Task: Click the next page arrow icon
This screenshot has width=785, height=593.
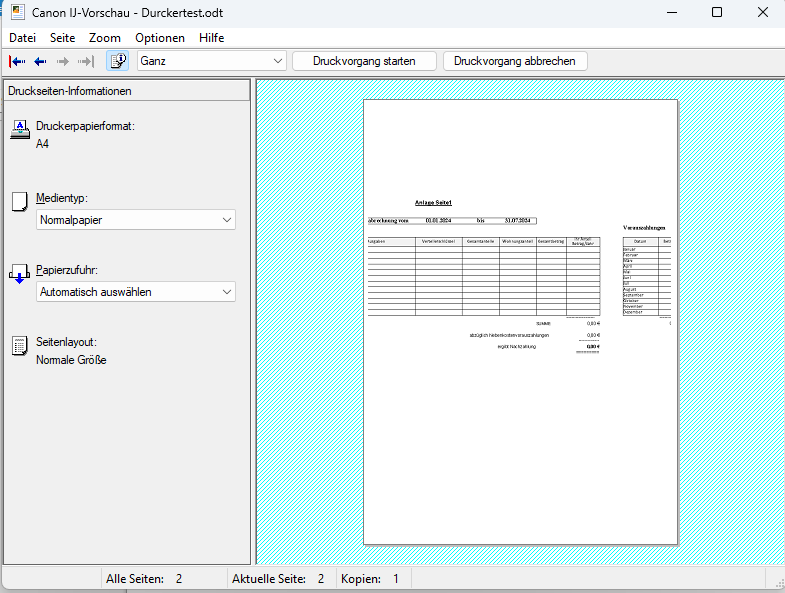Action: tap(63, 61)
